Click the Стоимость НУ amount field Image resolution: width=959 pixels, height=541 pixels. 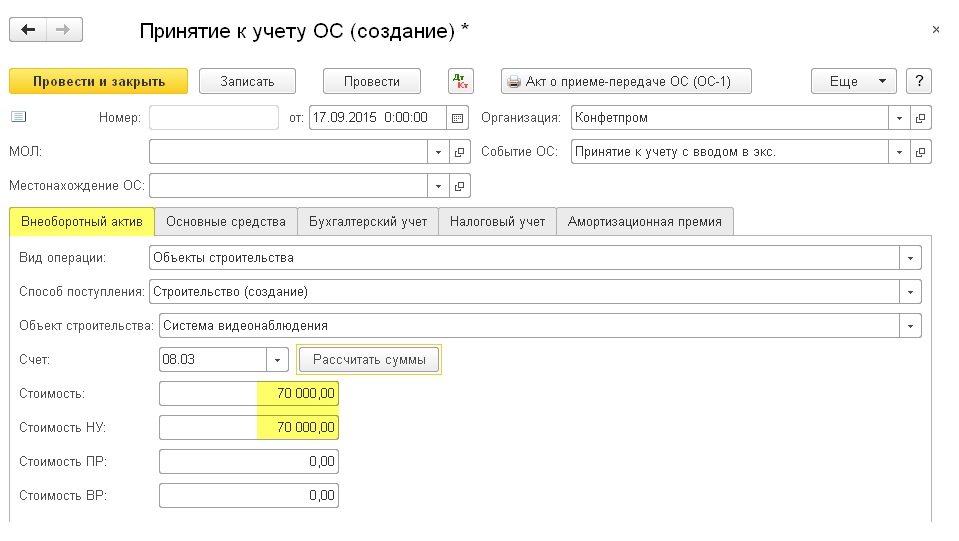click(x=249, y=427)
